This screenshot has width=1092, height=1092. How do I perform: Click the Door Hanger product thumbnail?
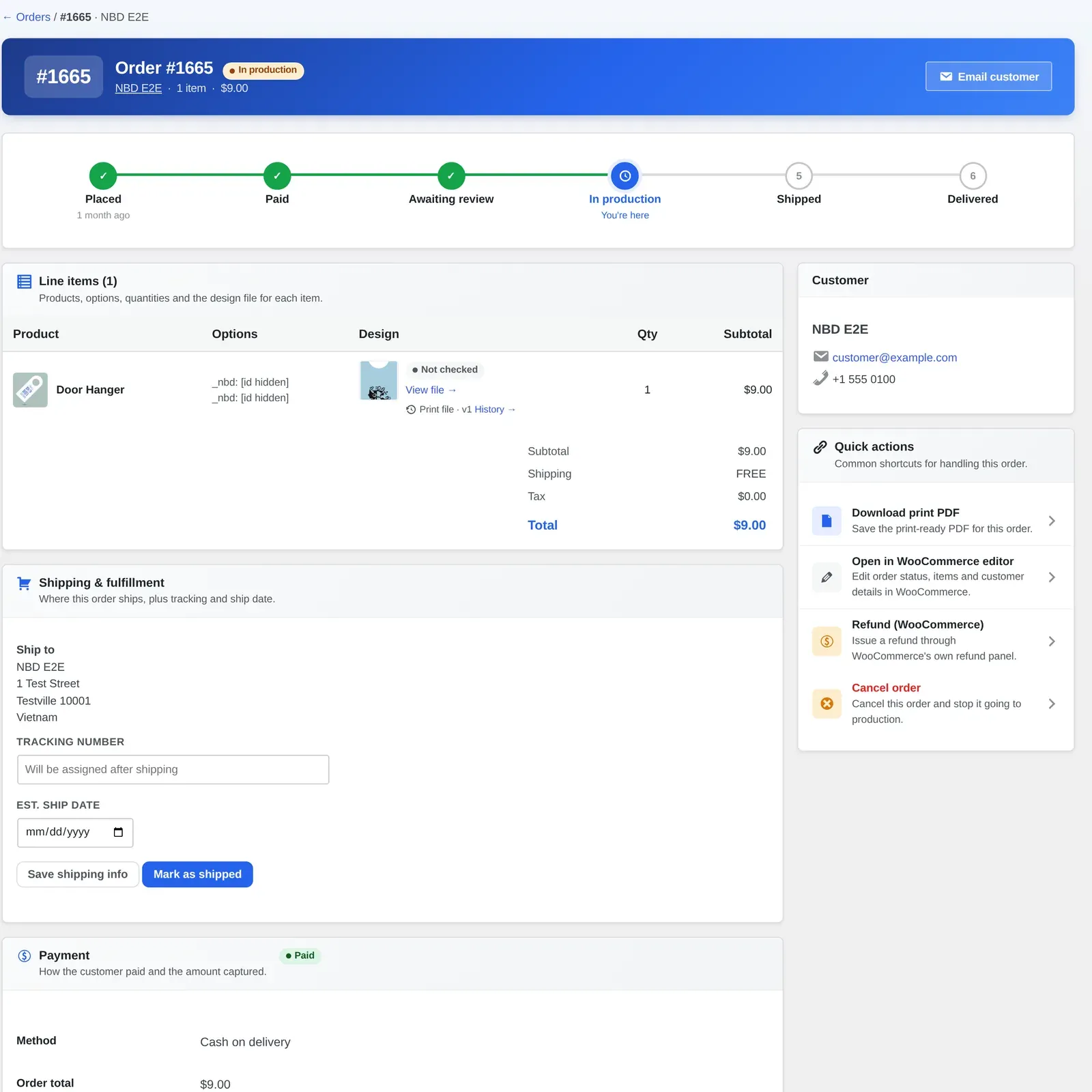[x=30, y=390]
